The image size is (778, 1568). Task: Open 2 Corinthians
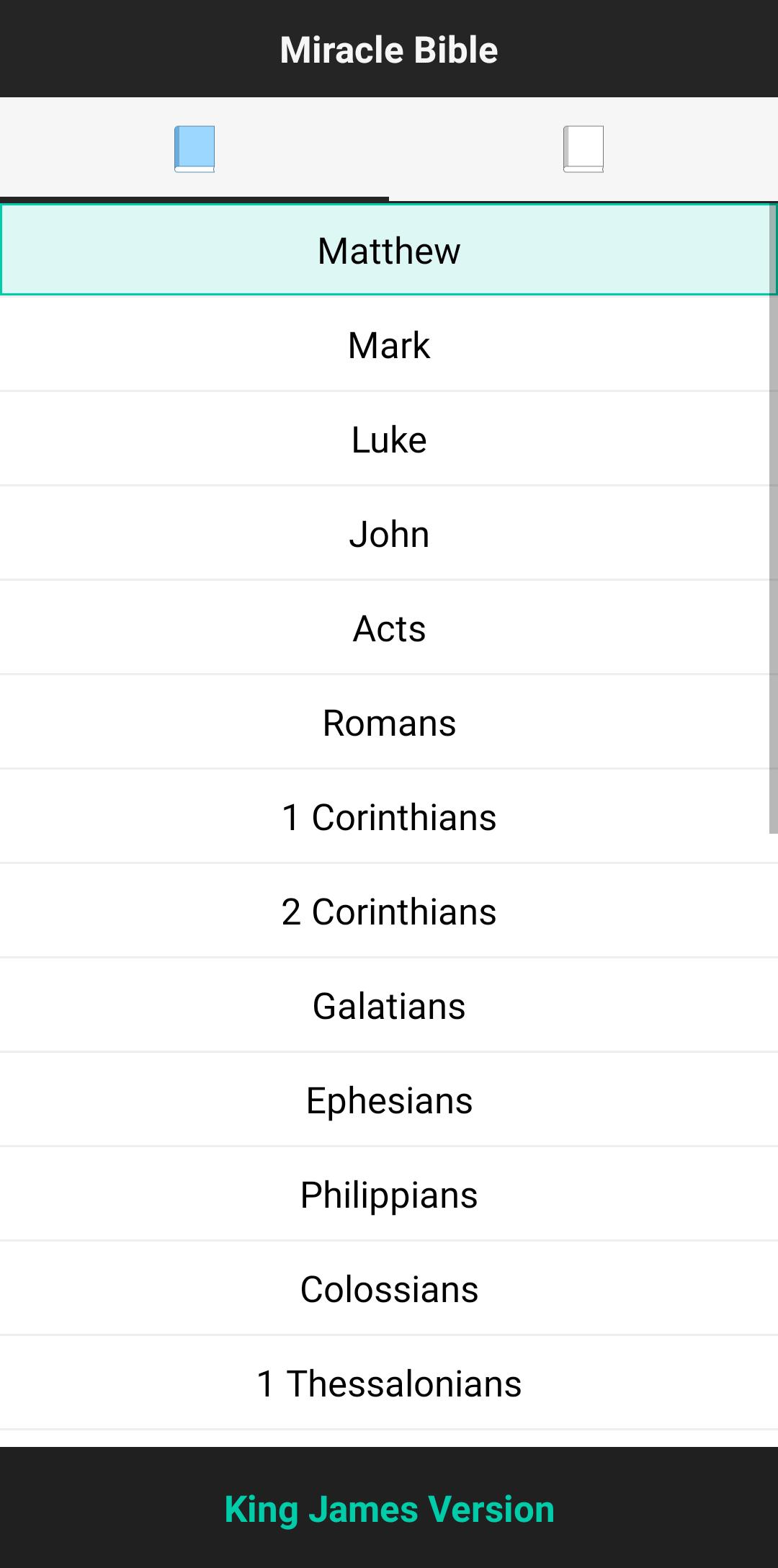(389, 911)
